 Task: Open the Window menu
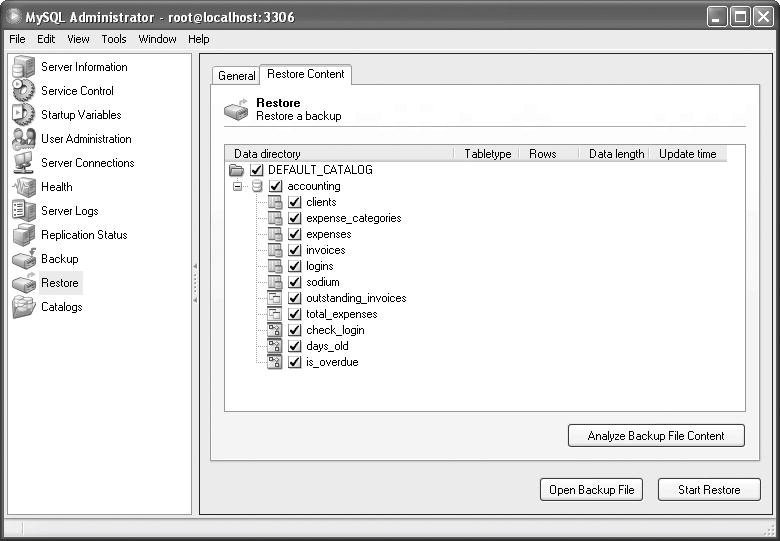157,39
